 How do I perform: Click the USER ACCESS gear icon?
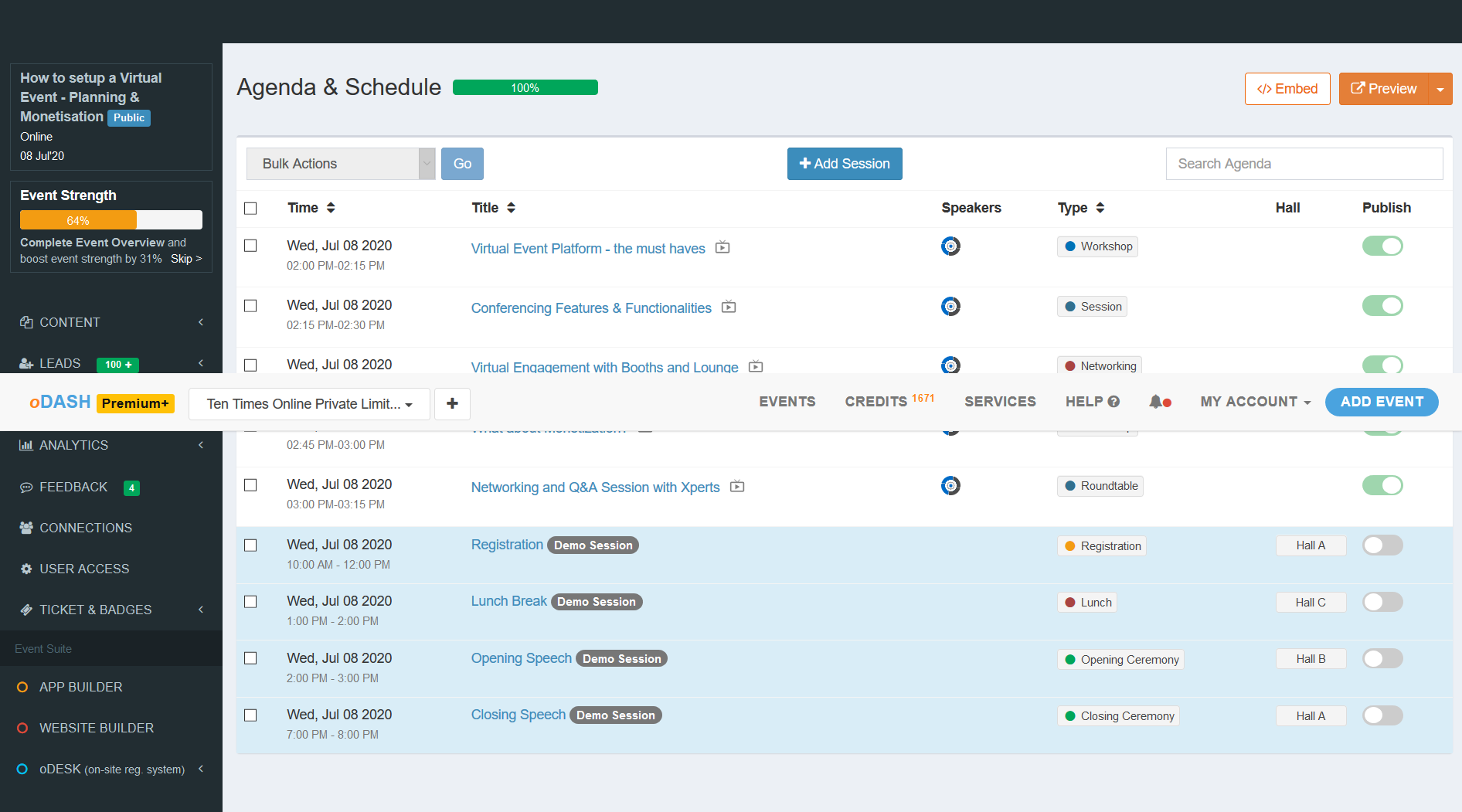click(26, 569)
